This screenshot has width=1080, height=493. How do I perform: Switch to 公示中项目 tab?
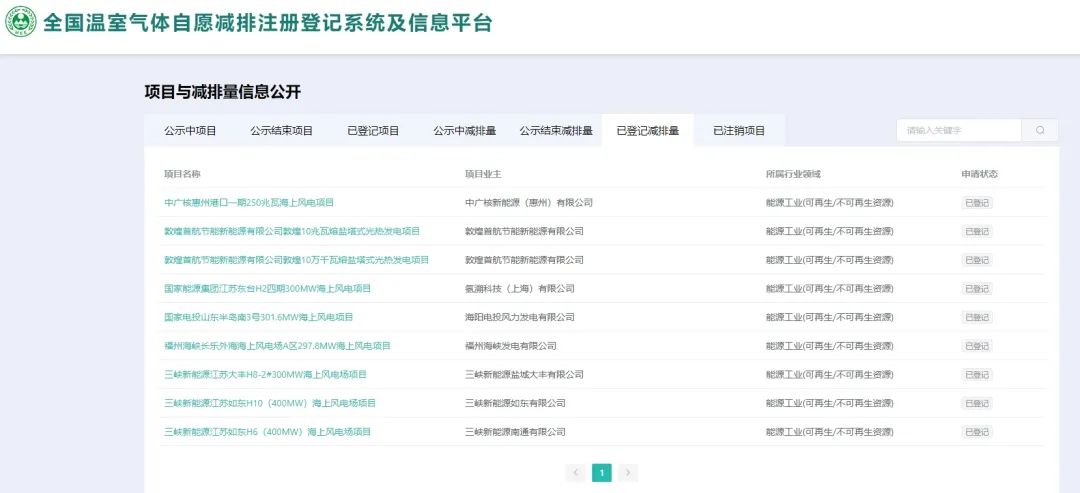coord(190,131)
